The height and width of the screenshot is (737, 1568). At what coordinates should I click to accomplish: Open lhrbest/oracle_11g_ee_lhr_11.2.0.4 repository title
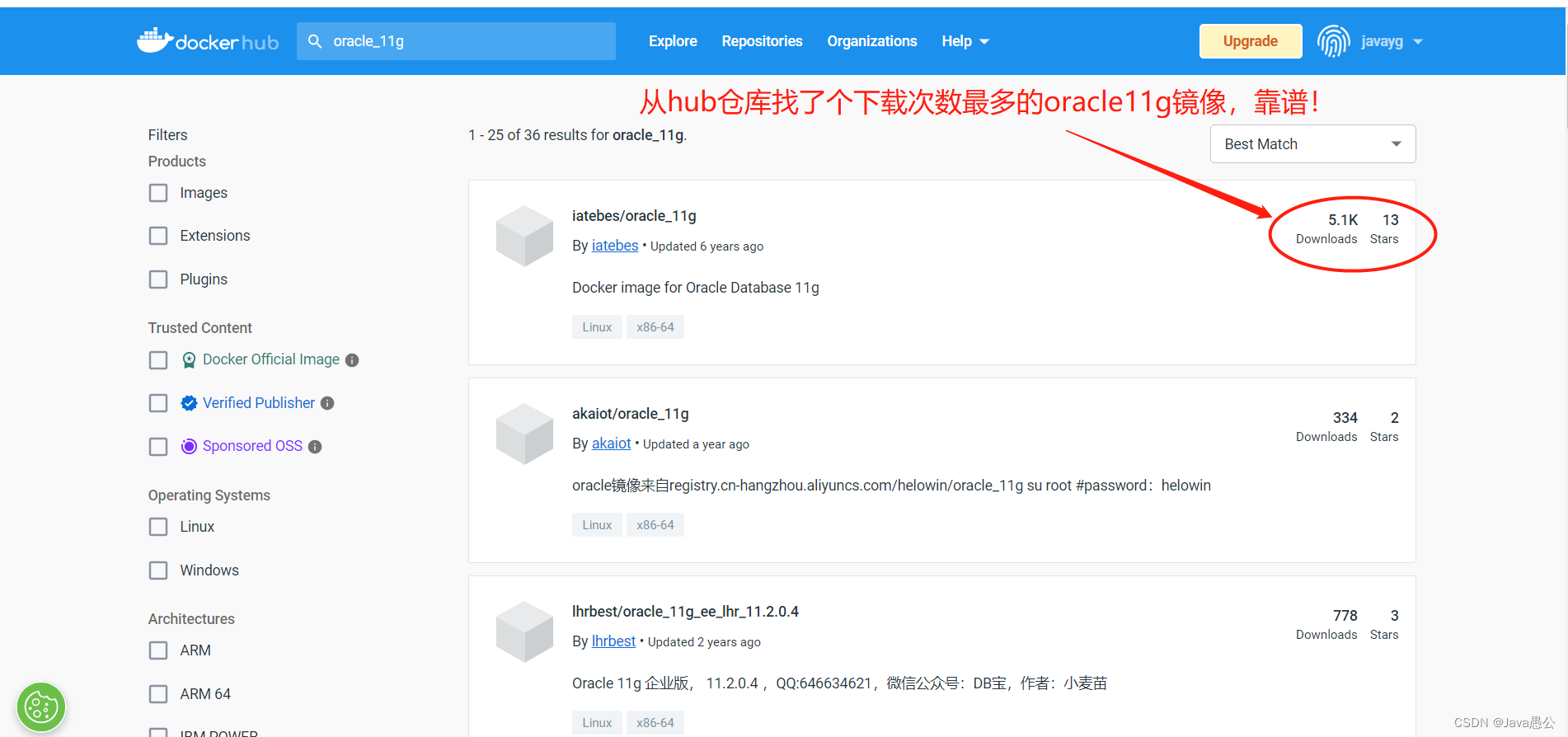coord(685,612)
